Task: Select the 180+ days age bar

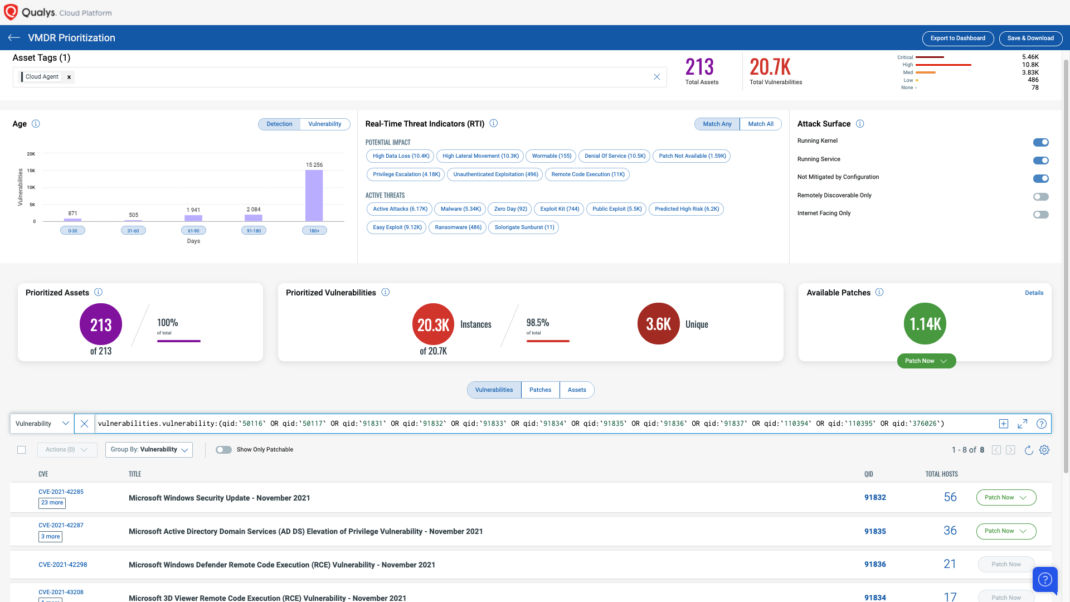Action: pos(314,195)
